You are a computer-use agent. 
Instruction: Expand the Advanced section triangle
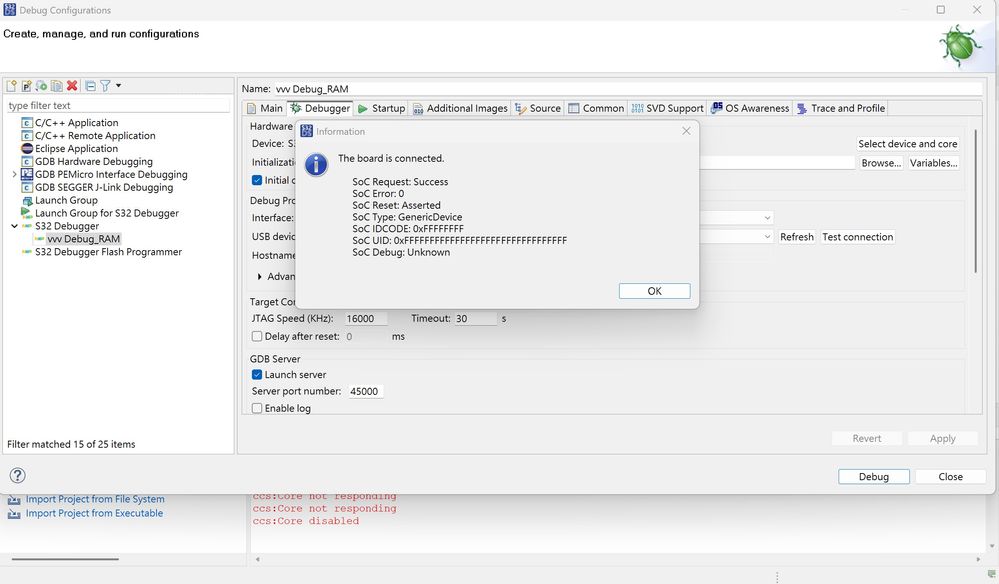(x=259, y=276)
